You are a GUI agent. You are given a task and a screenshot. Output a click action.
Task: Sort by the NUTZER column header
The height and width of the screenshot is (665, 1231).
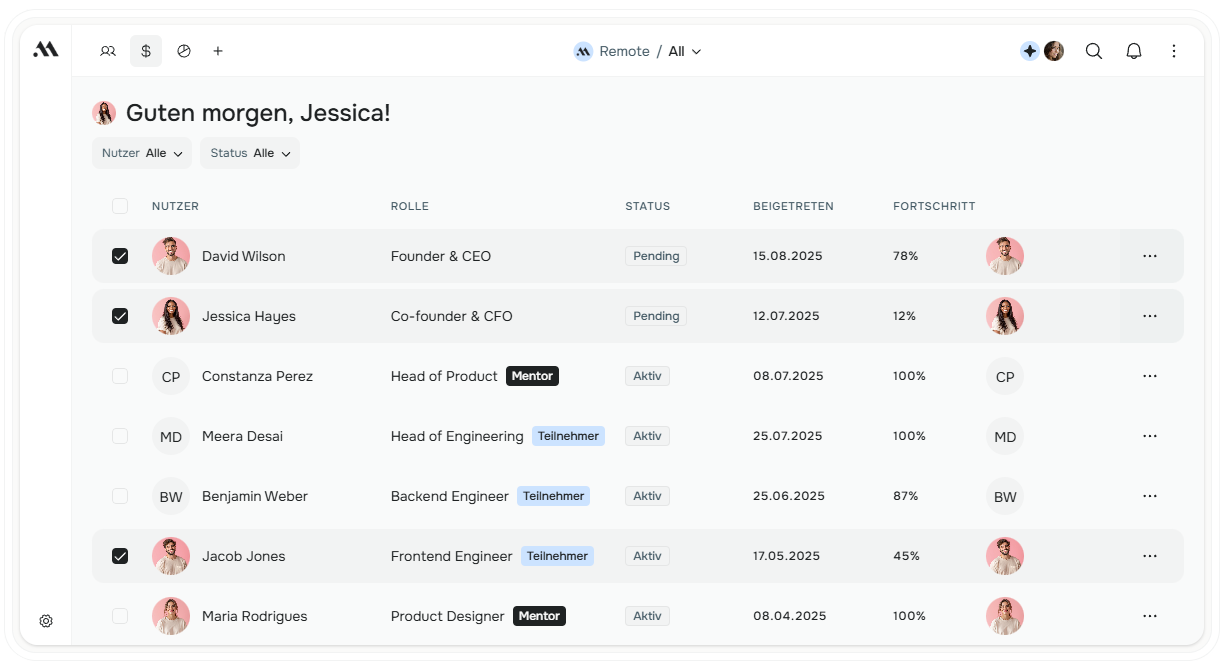tap(175, 206)
